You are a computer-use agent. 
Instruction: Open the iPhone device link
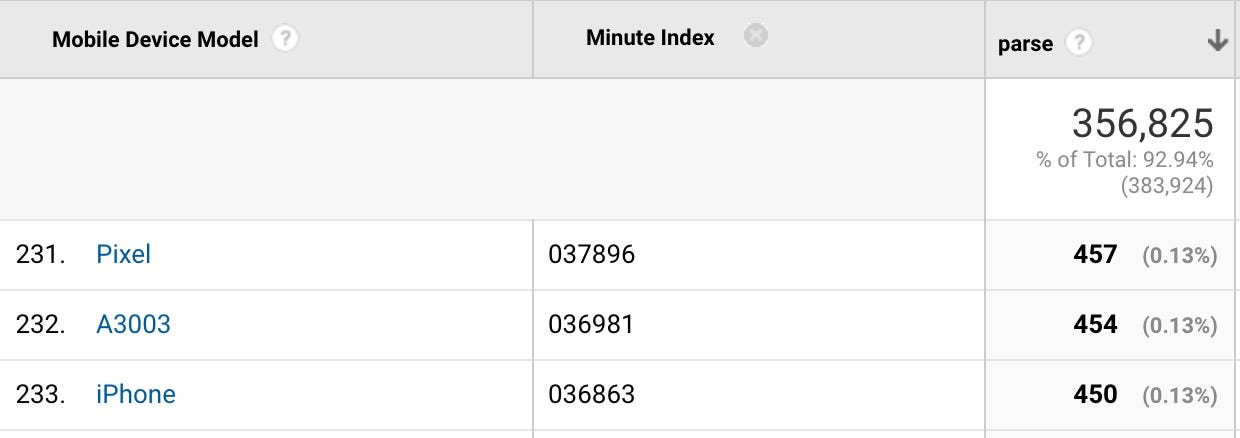pyautogui.click(x=135, y=394)
